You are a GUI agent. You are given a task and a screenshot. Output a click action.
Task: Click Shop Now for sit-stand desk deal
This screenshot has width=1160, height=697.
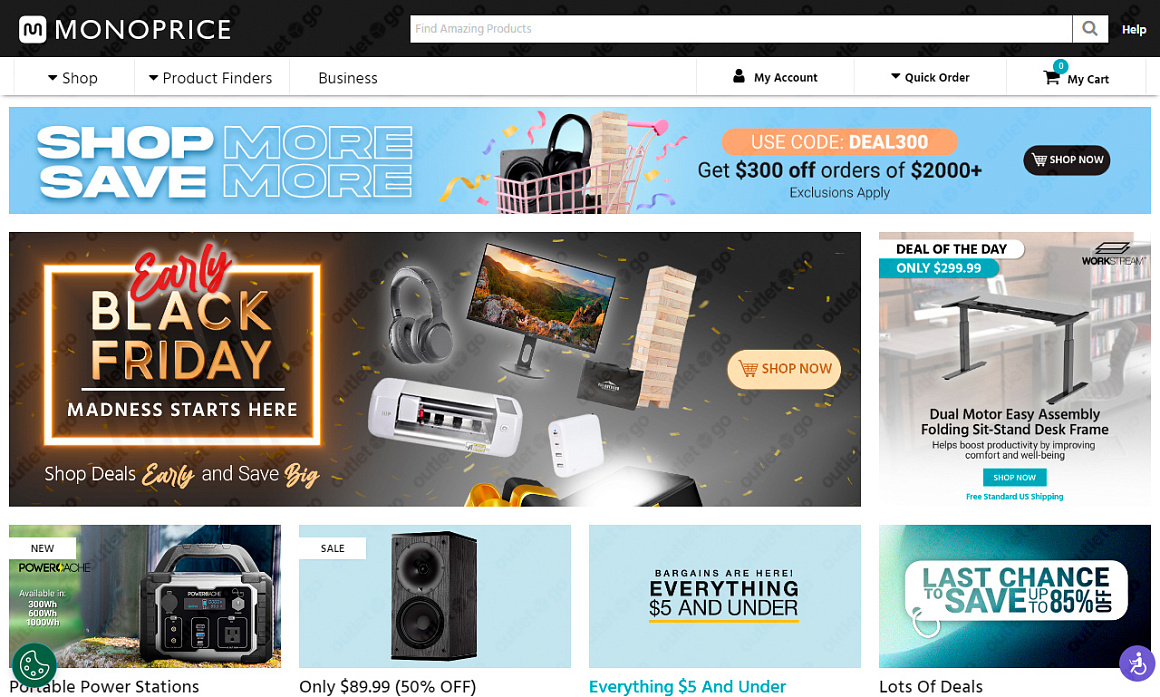[1014, 477]
